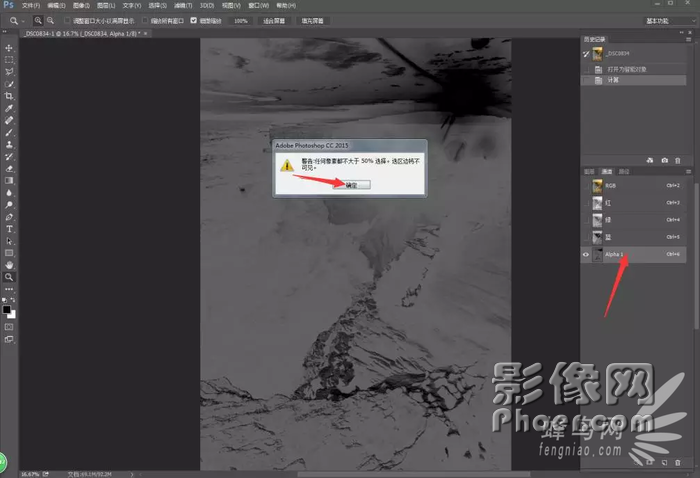
Task: Click the 100% zoom button
Action: coord(241,21)
